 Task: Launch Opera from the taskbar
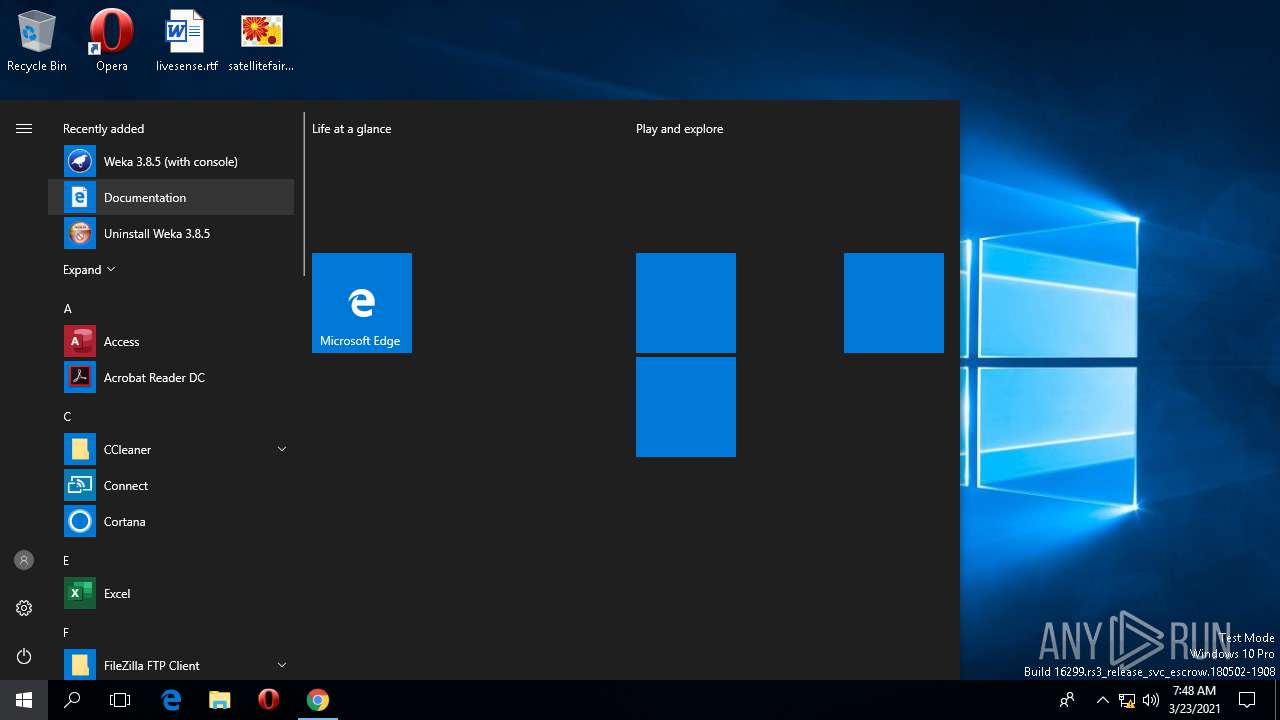click(268, 700)
